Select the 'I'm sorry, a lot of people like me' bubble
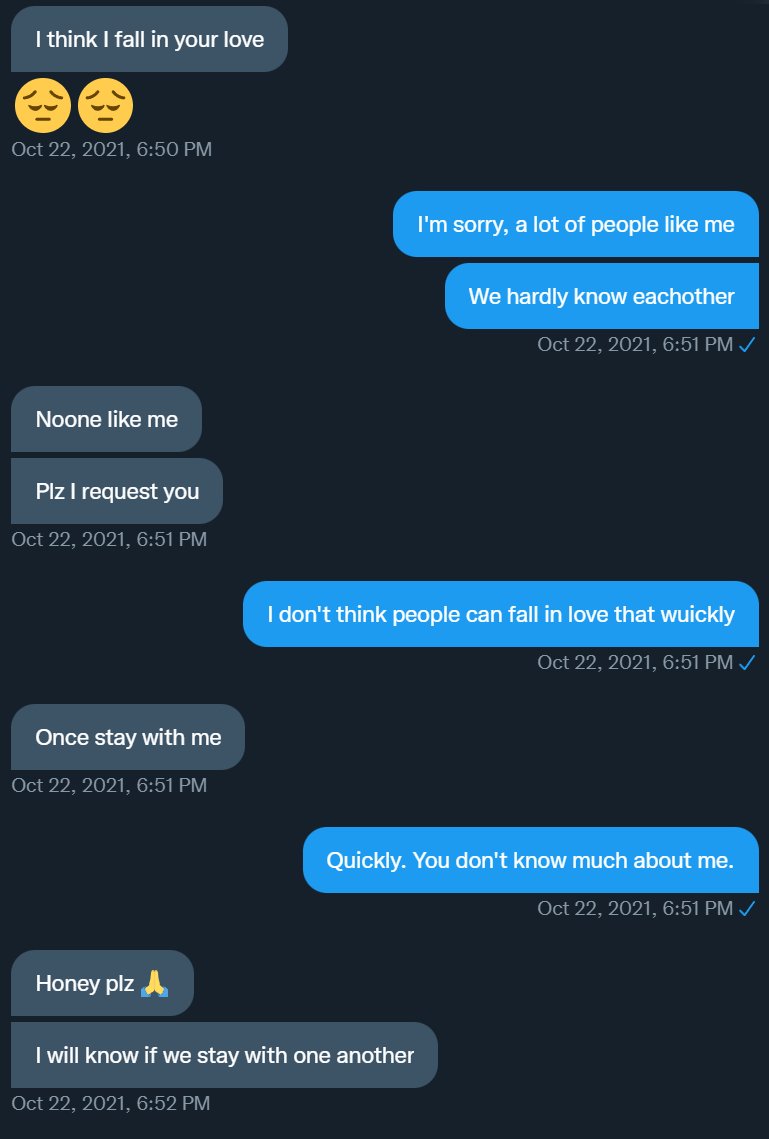This screenshot has width=769, height=1139. click(x=575, y=224)
